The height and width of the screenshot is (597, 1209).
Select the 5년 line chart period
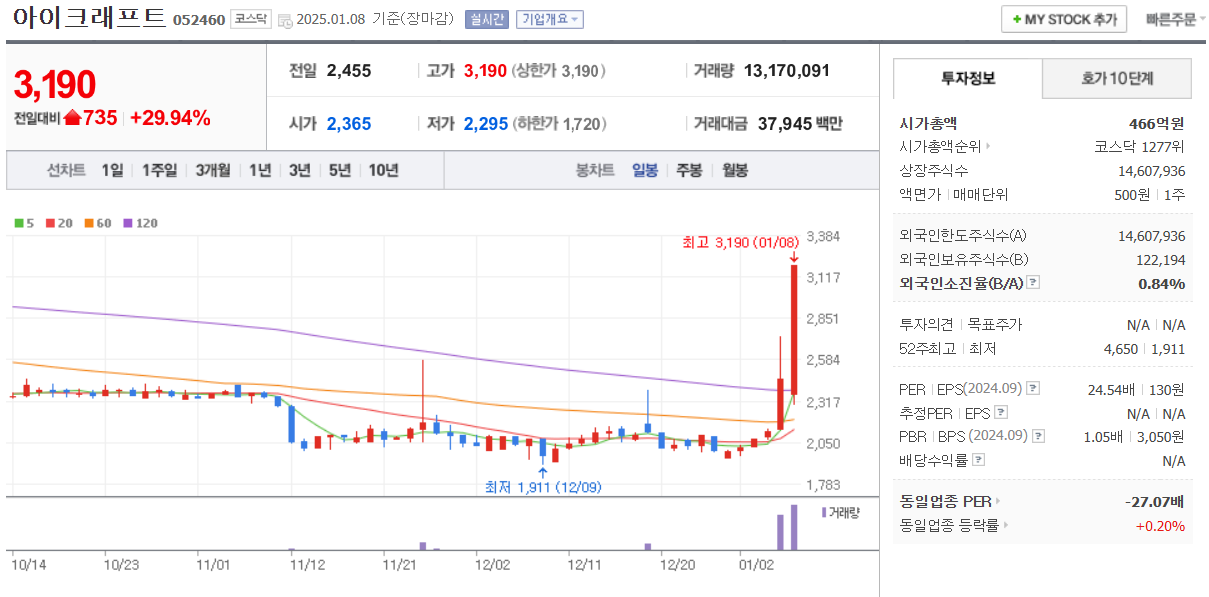point(340,170)
